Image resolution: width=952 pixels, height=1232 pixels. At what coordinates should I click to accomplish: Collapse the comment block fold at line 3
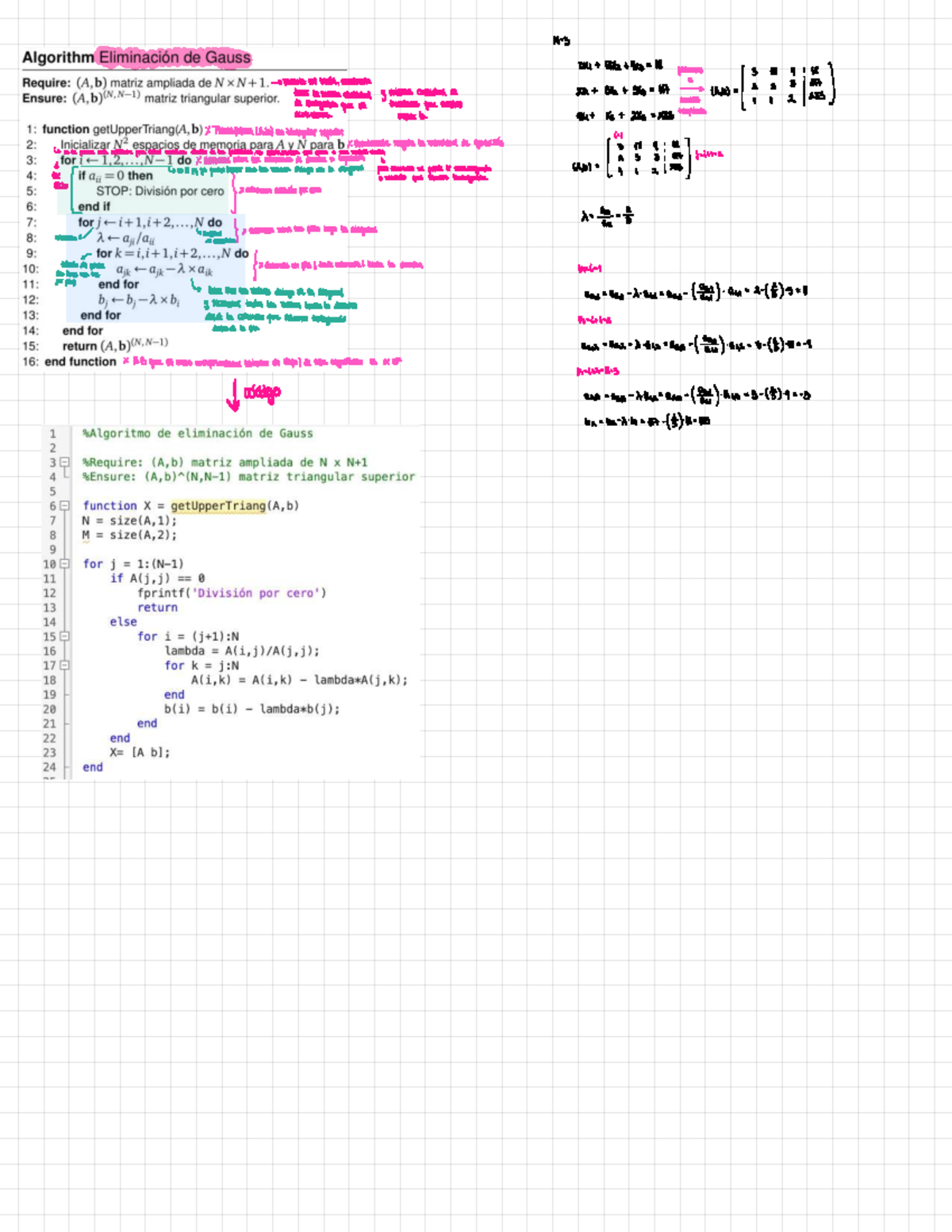(65, 462)
